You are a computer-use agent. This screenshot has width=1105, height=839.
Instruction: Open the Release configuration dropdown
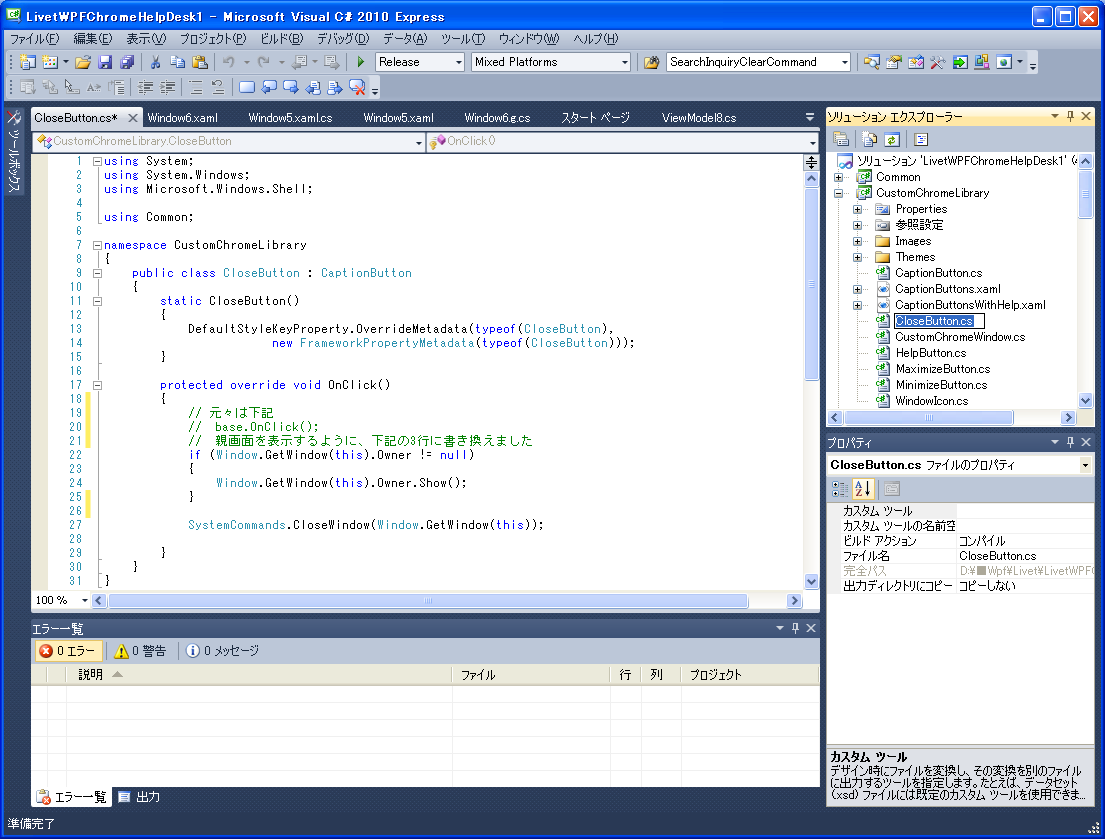pos(459,62)
